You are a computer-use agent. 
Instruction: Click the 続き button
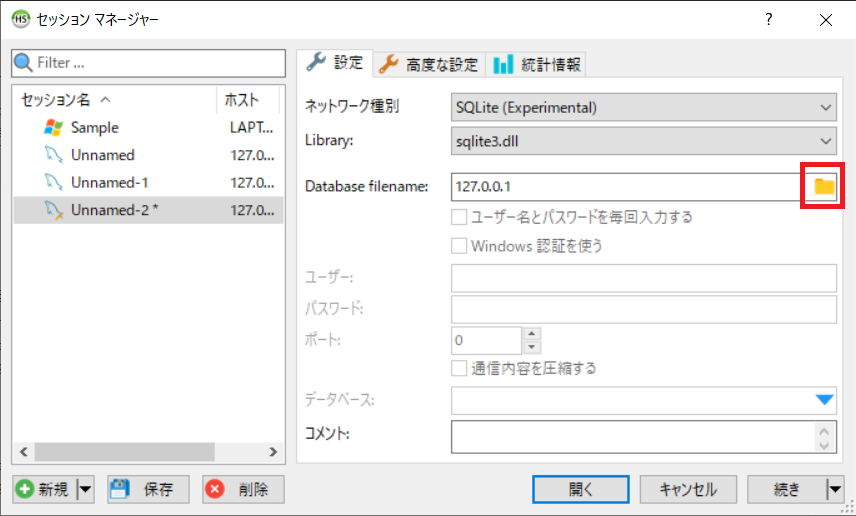pyautogui.click(x=787, y=489)
